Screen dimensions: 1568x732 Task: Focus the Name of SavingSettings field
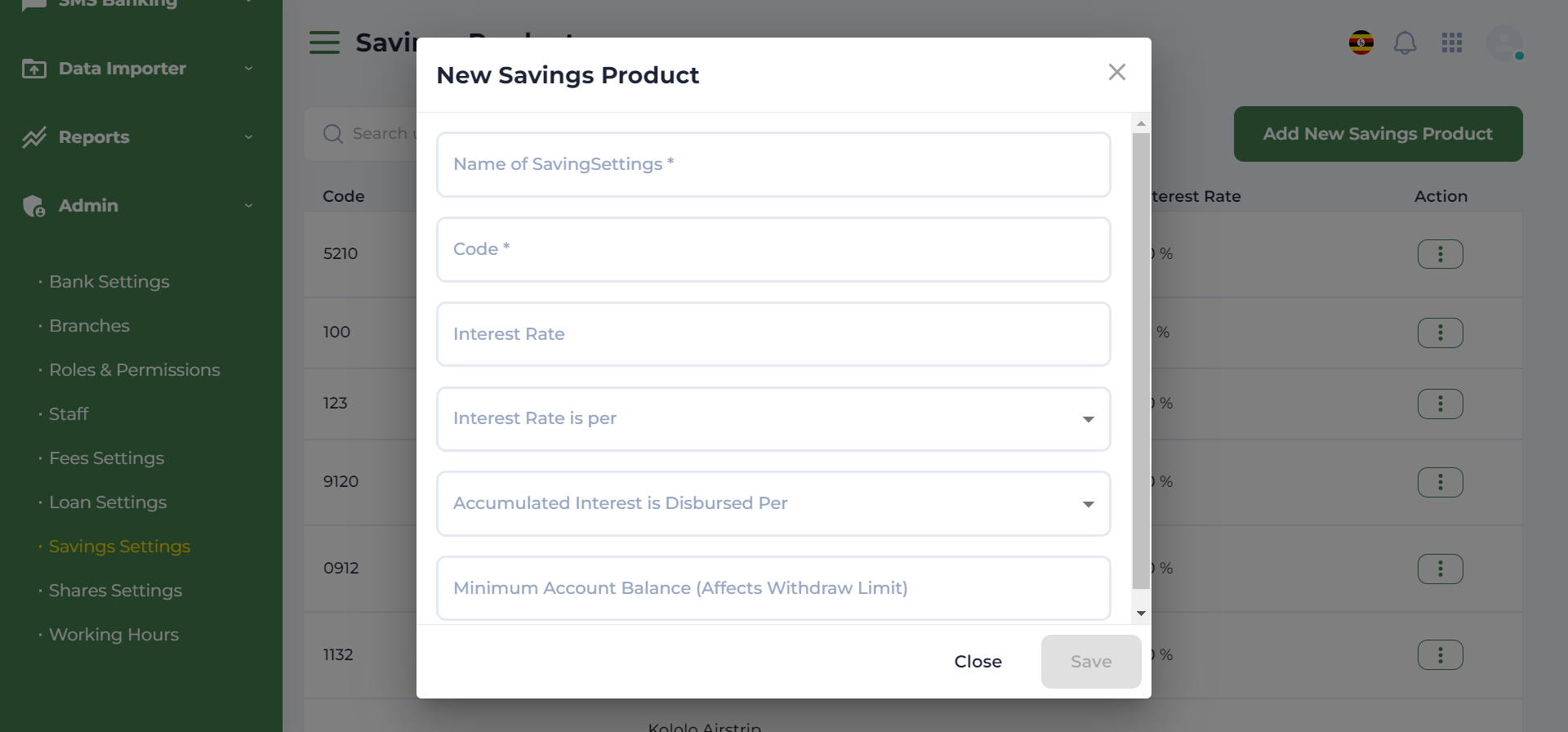point(773,165)
